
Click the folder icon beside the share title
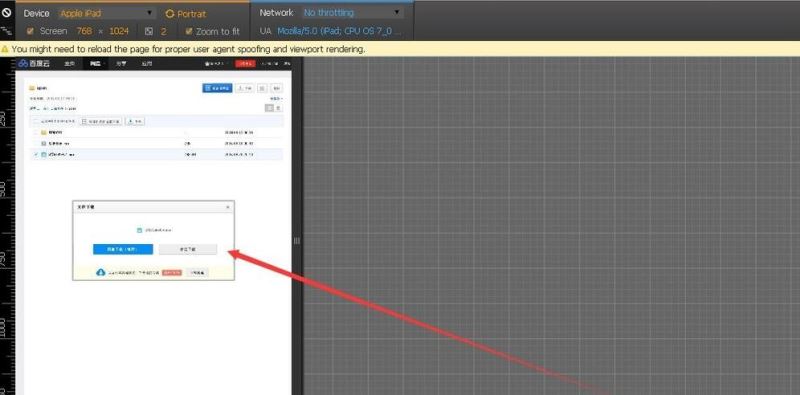point(32,88)
